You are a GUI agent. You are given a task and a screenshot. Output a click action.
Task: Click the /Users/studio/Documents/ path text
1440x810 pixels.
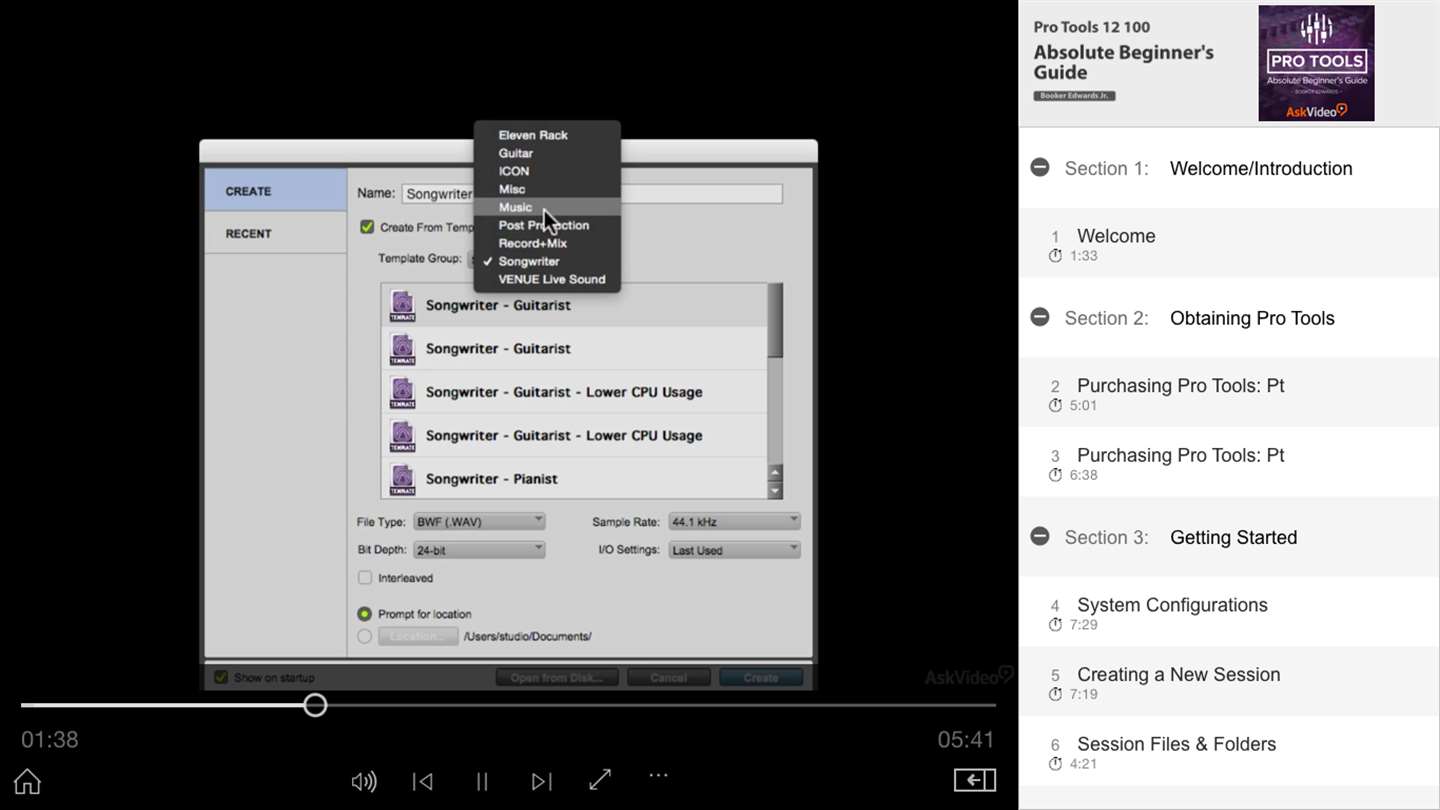coord(528,636)
